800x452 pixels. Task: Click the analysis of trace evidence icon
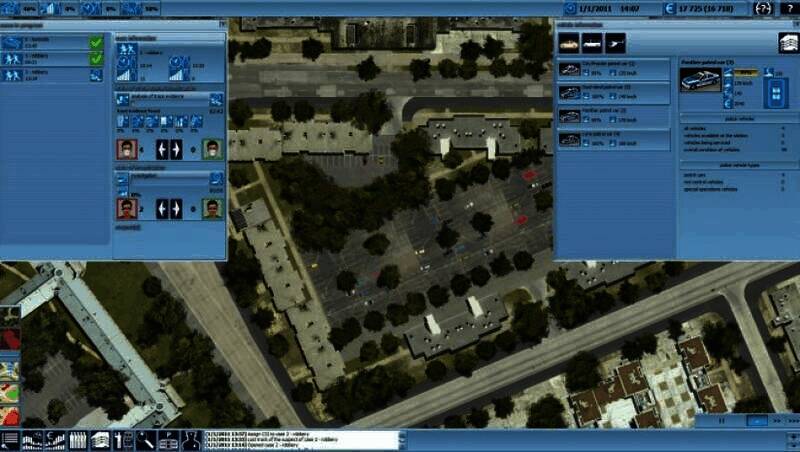(x=122, y=99)
